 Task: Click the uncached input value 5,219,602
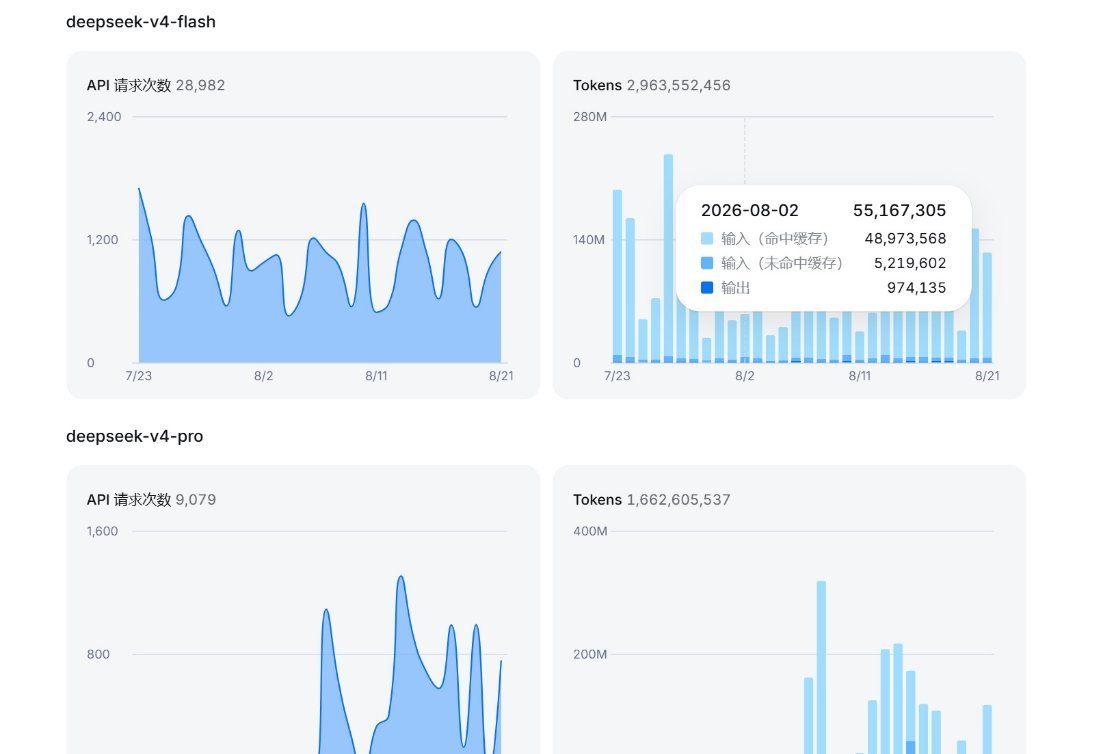[910, 263]
